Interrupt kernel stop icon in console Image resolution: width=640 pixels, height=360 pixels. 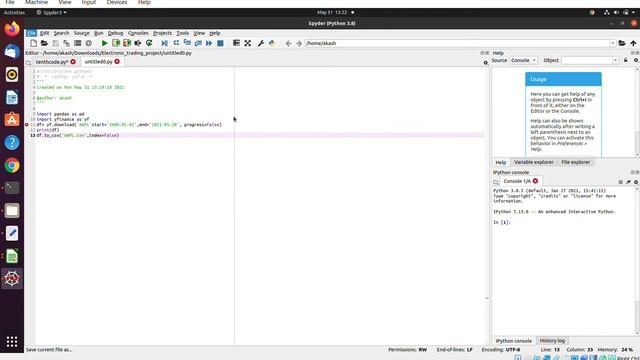point(620,182)
